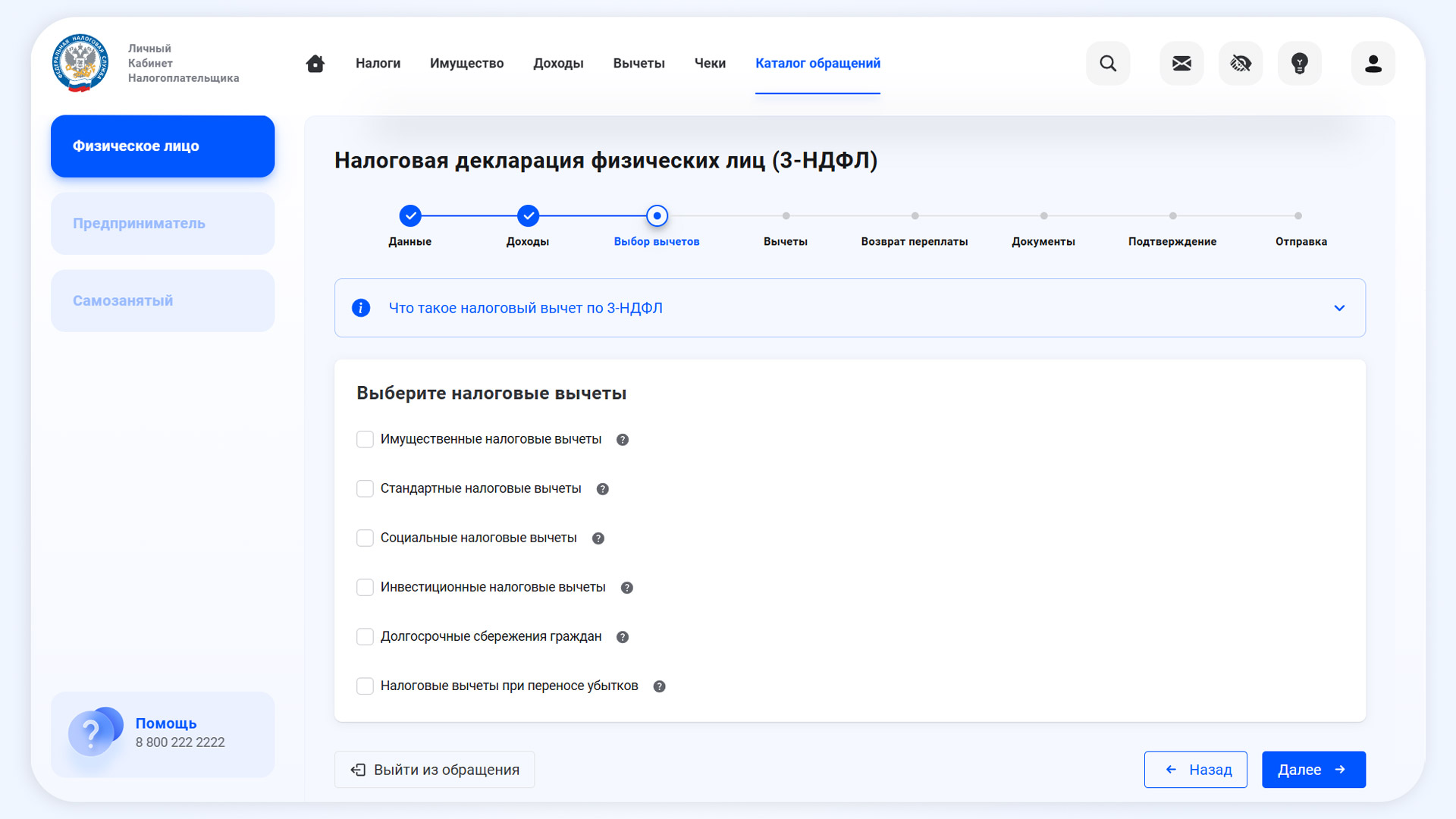The height and width of the screenshot is (819, 1456).
Task: Click help icon beside Налоговые вычеты при переносе убытков
Action: 660,686
